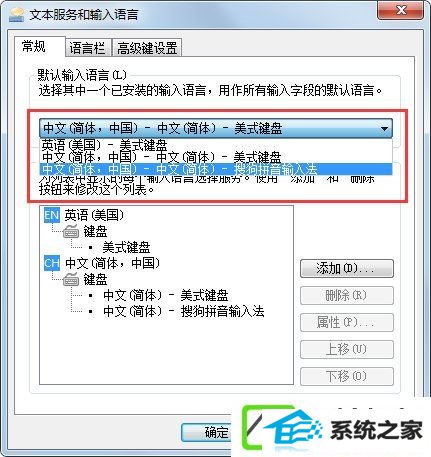This screenshot has width=431, height=457.
Task: Select 中文(简体) - 搜狗拼音输入法 tree entry
Action: tap(184, 311)
